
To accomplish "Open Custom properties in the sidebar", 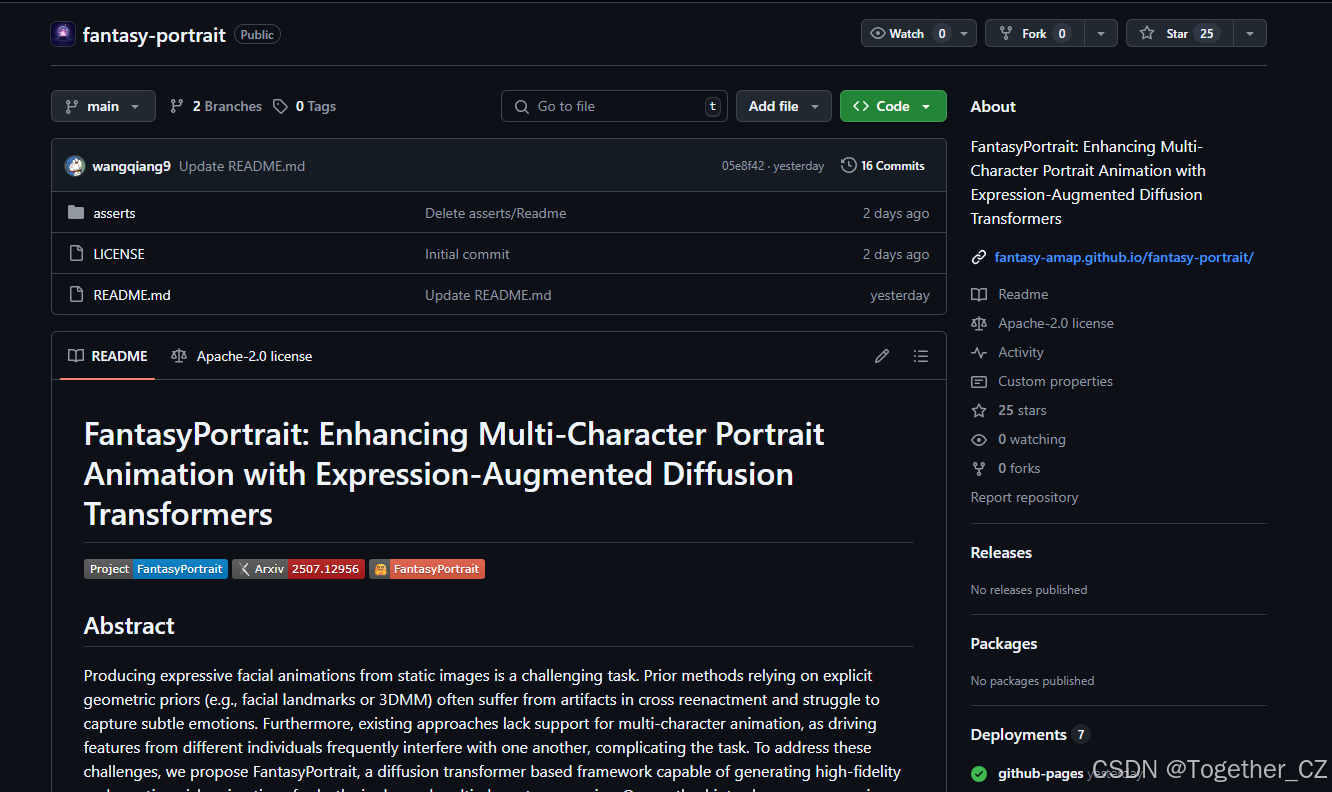I will click(1054, 381).
